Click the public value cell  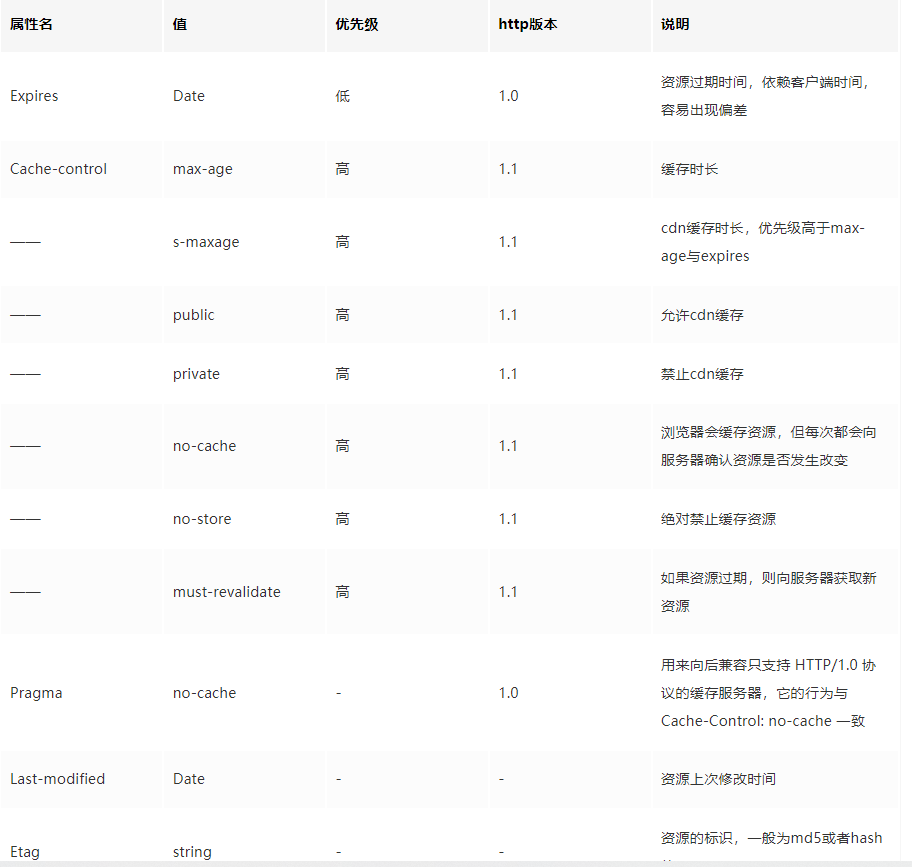click(x=193, y=315)
